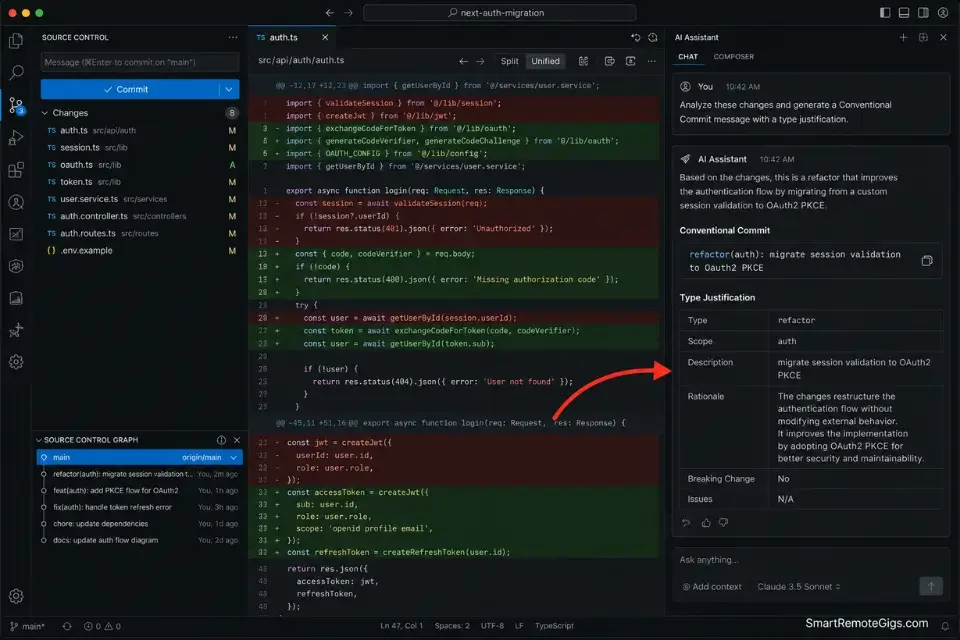Open the Search magnifier in activity bar

pos(17,72)
